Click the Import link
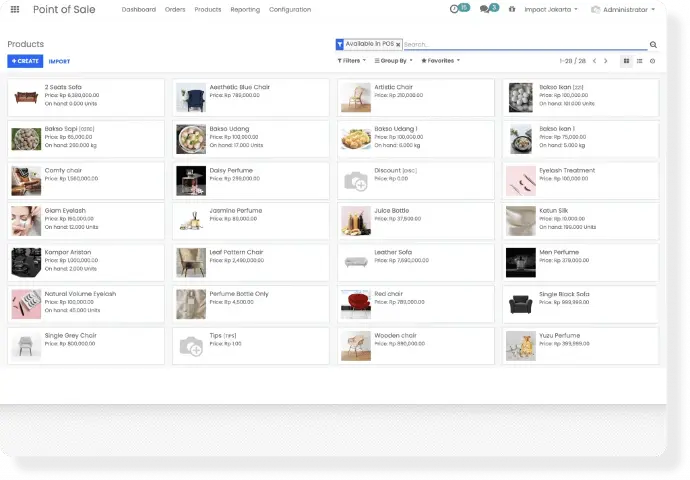The height and width of the screenshot is (480, 690). pos(59,62)
